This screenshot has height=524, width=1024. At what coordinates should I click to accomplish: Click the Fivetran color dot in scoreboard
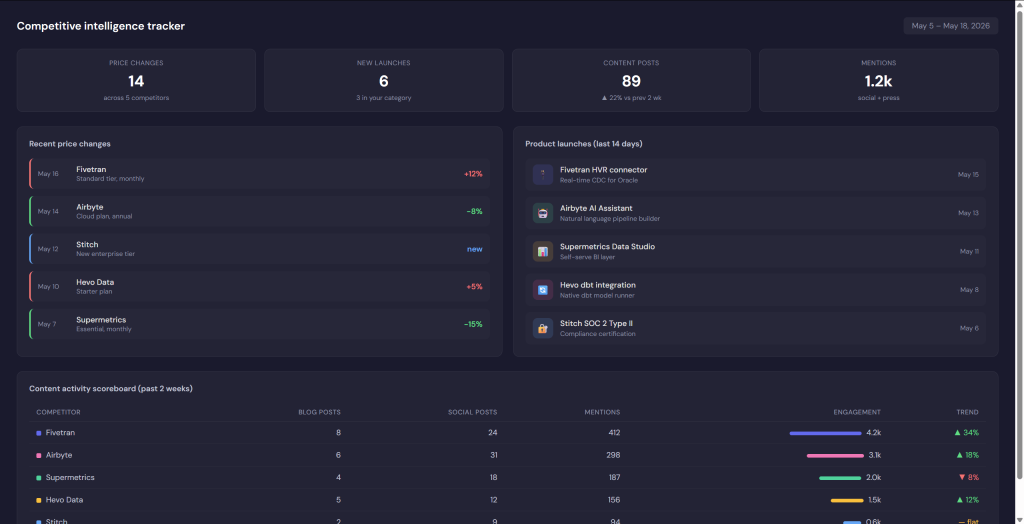click(39, 433)
